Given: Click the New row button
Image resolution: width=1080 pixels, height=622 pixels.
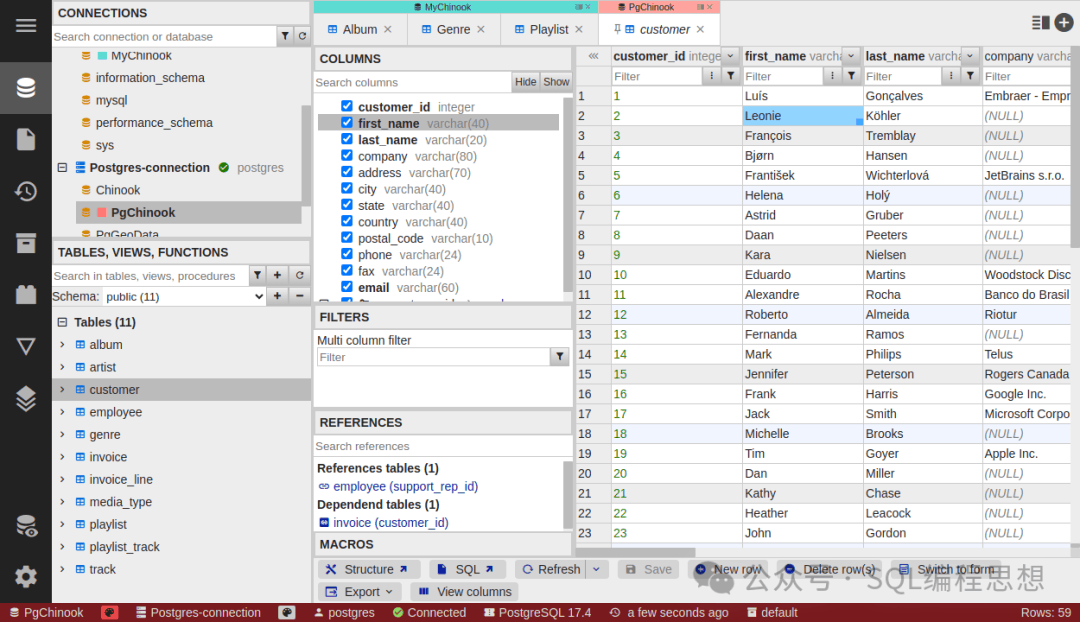Looking at the screenshot, I should point(729,570).
